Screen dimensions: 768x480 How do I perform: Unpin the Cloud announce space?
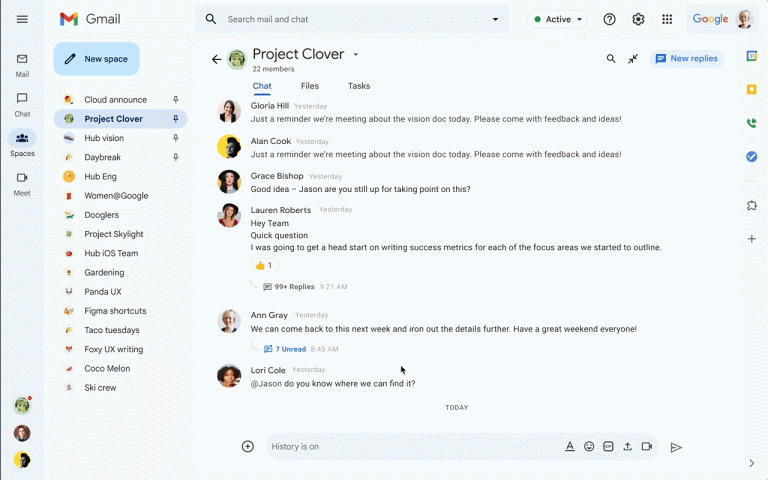pos(176,100)
